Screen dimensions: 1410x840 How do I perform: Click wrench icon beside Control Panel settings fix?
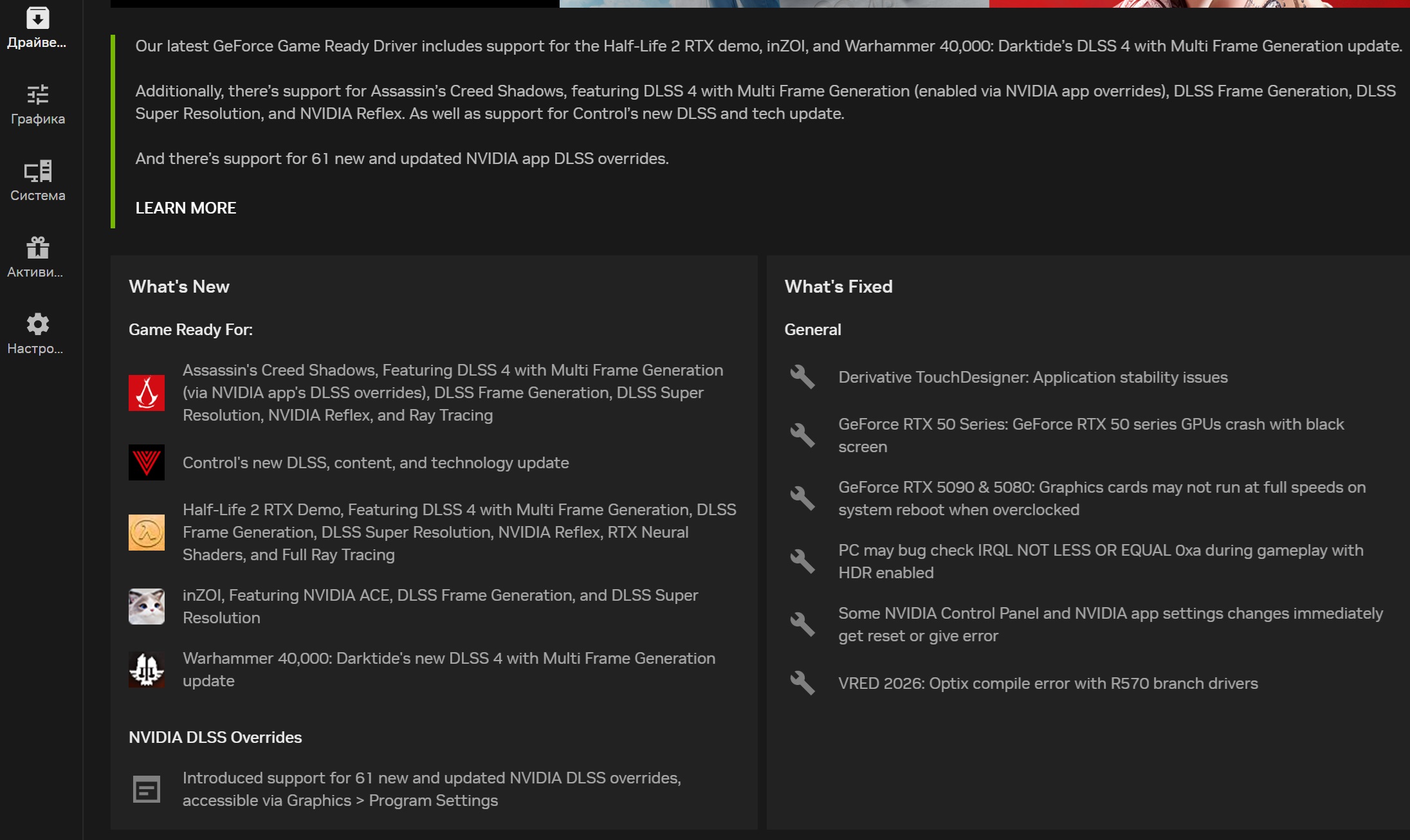(803, 625)
